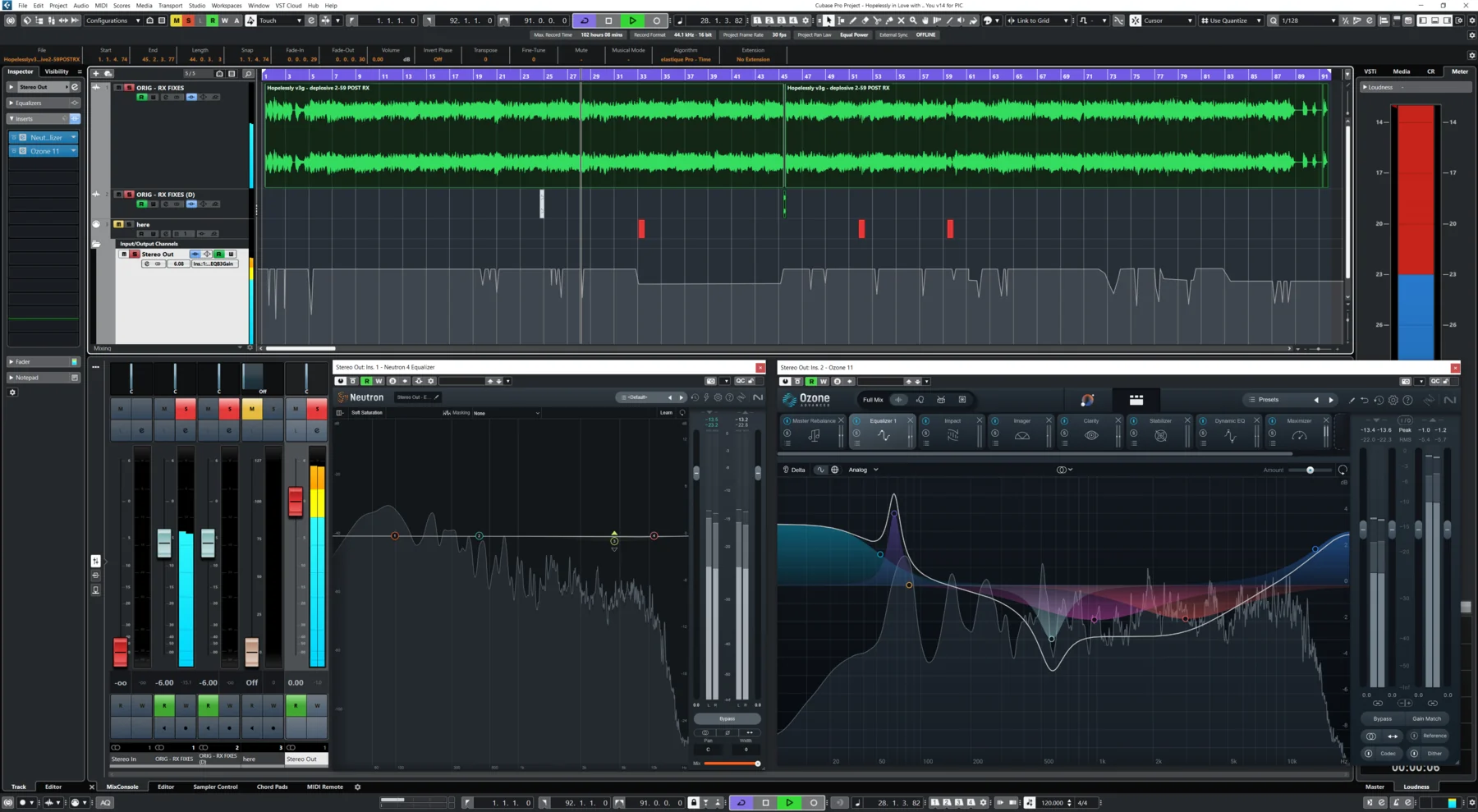Open the Transport menu

170,5
